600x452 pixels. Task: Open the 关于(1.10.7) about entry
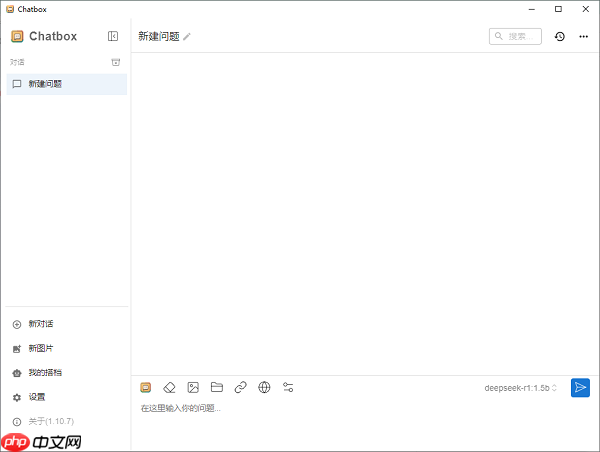51,421
